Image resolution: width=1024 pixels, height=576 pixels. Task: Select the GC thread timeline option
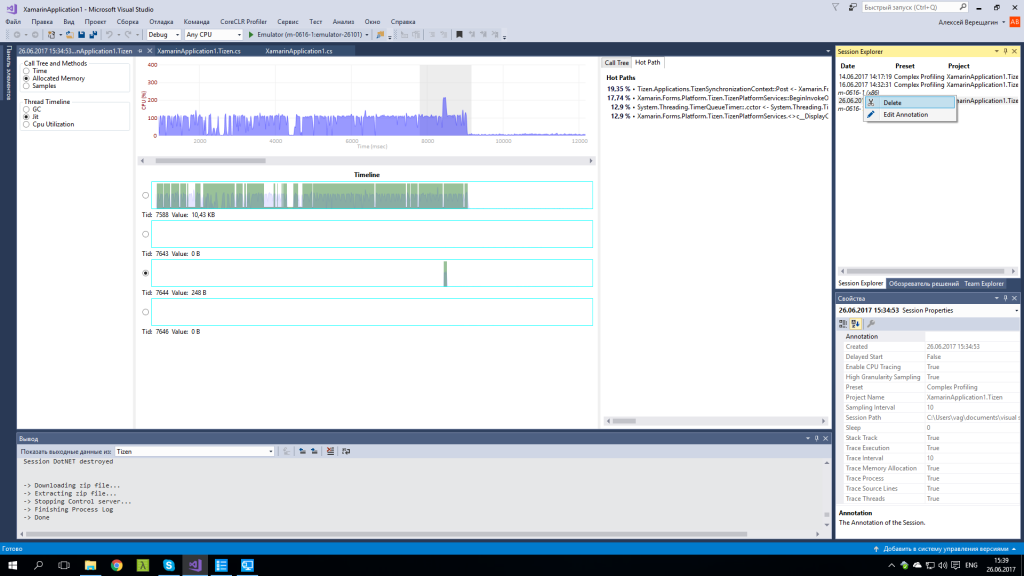[x=27, y=110]
